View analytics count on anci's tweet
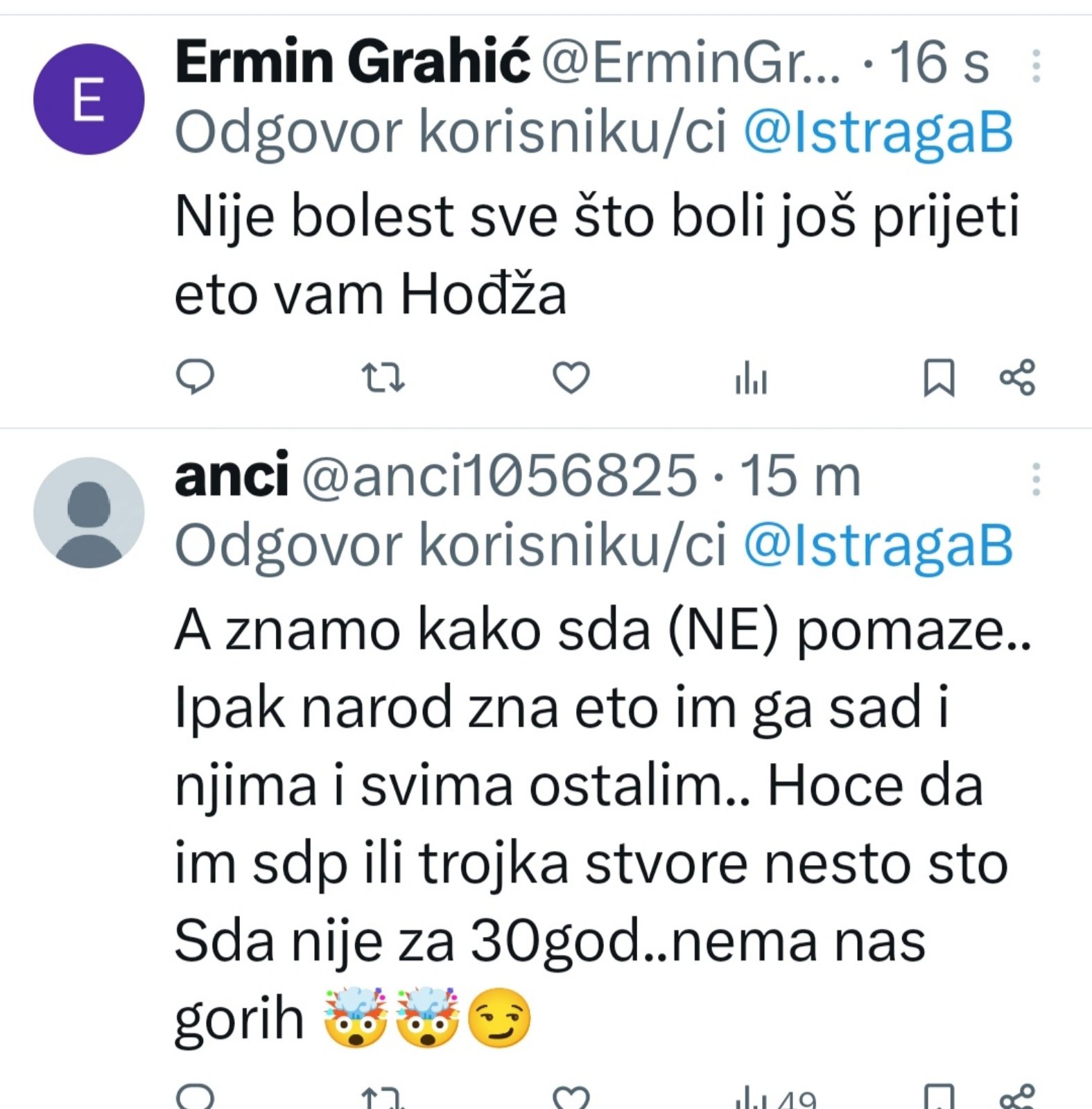Viewport: 1092px width, 1109px height. (x=775, y=1098)
